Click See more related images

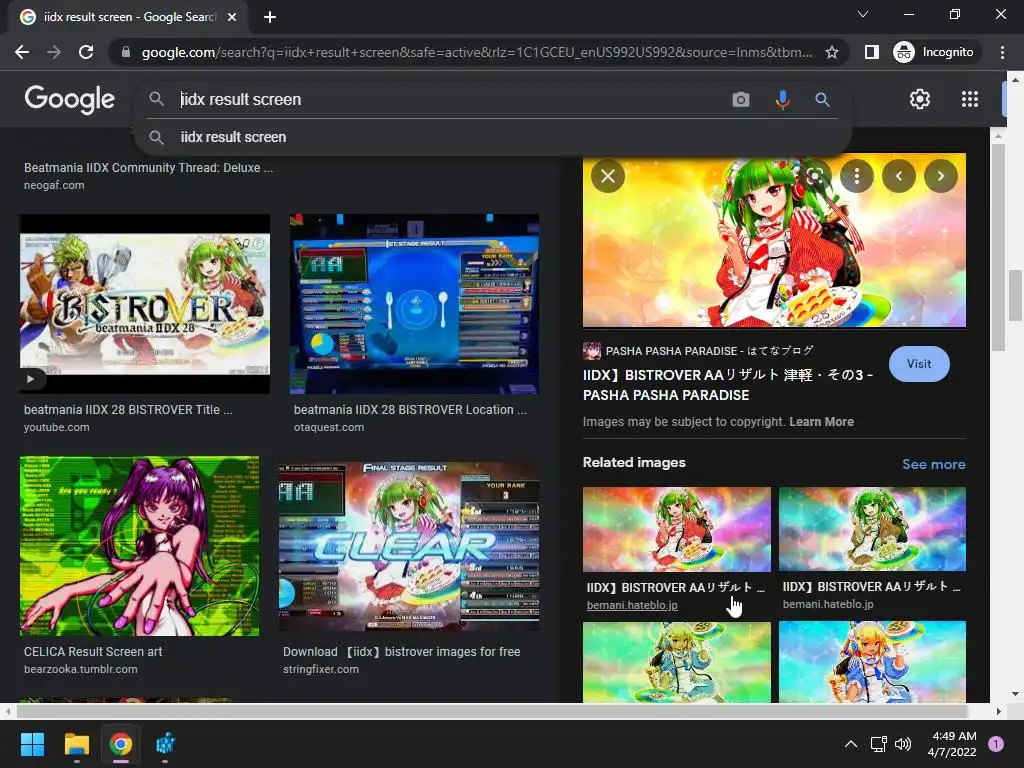click(933, 464)
